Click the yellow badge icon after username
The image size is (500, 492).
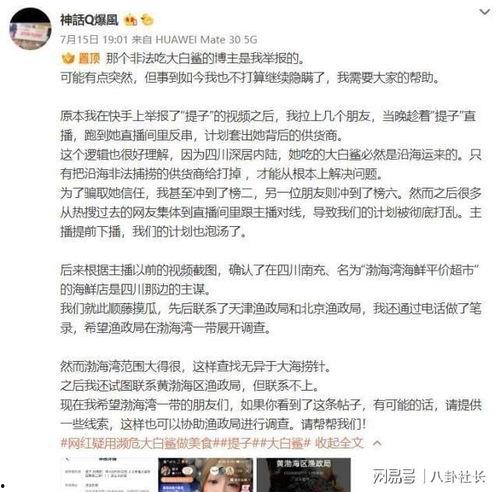click(147, 21)
